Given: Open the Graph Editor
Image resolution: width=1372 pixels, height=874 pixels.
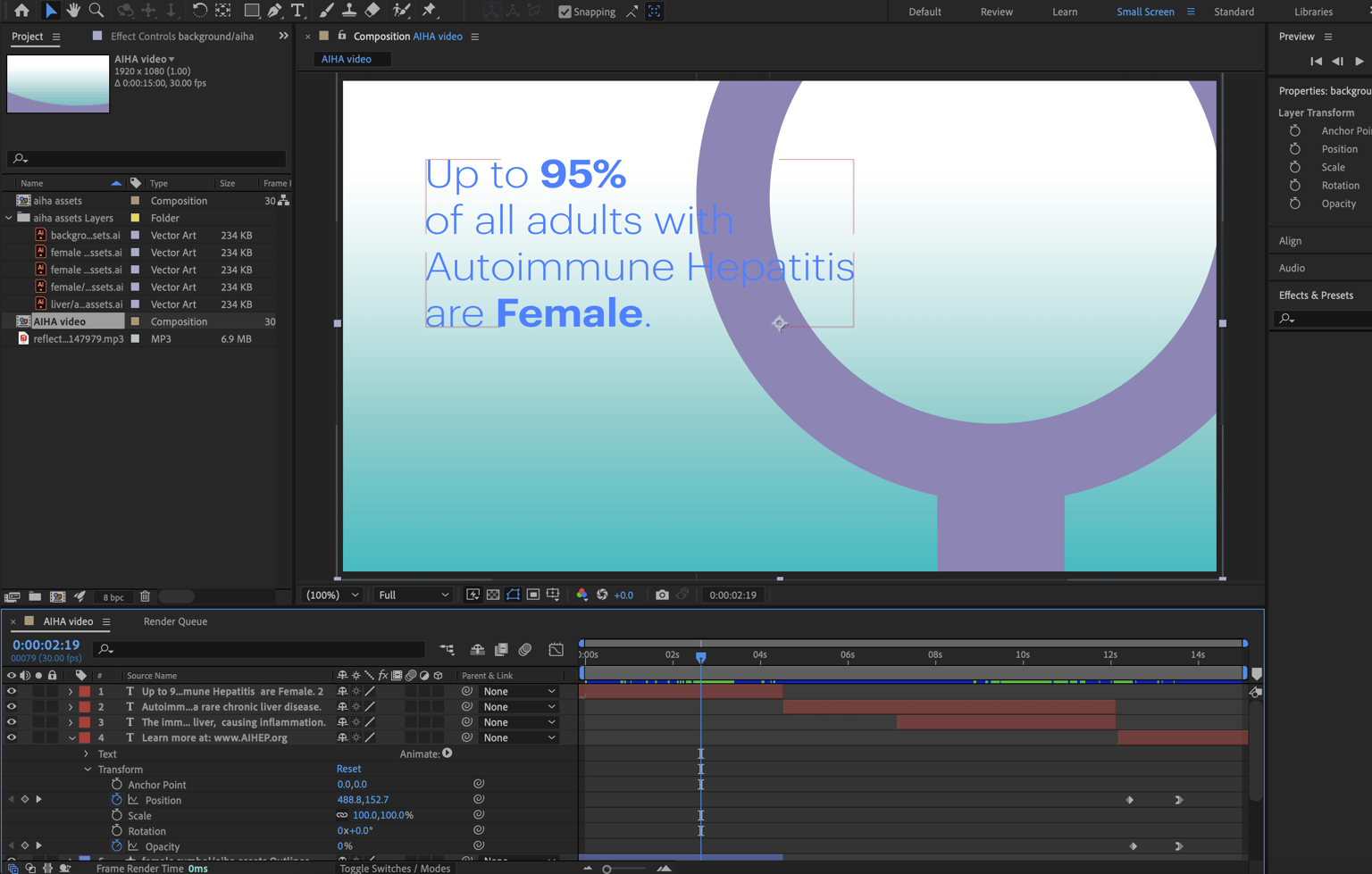Looking at the screenshot, I should tap(556, 650).
